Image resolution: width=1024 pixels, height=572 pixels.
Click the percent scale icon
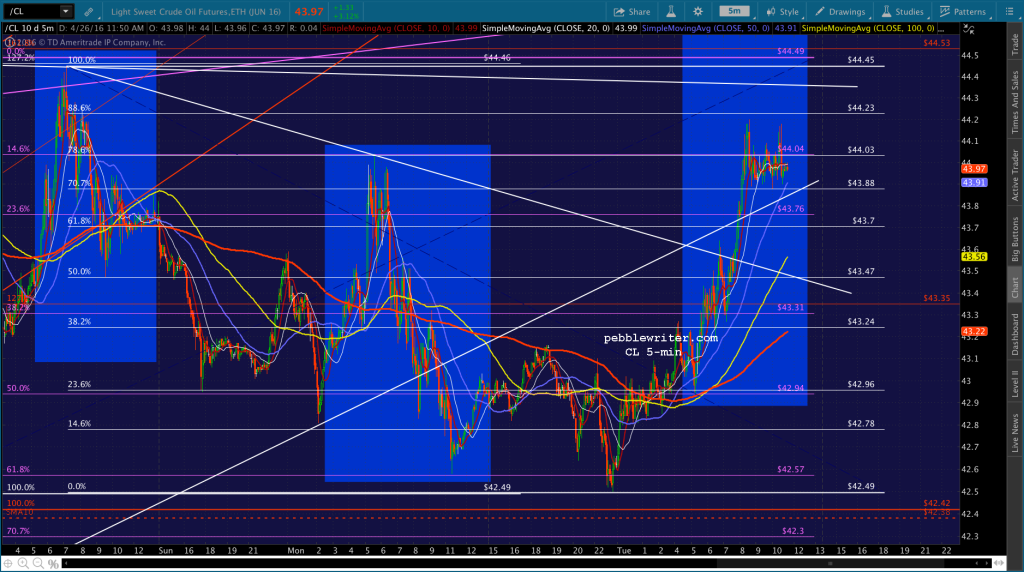coord(53,564)
